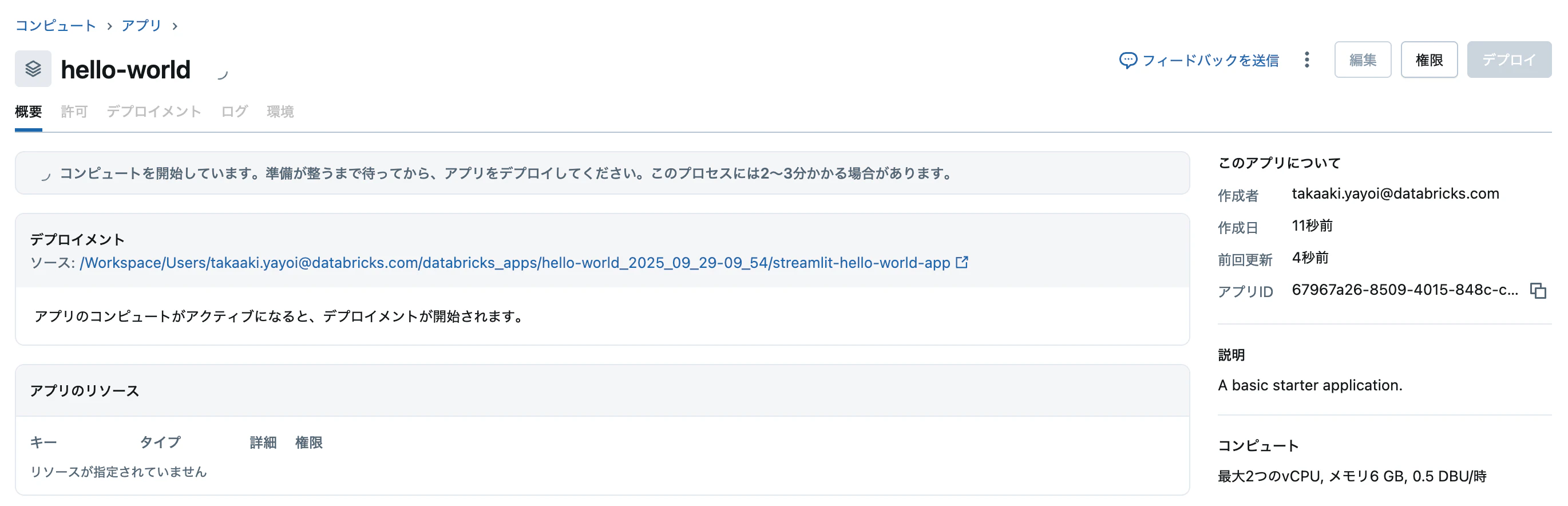Open the 環境 tab
The height and width of the screenshot is (506, 1568).
(280, 112)
